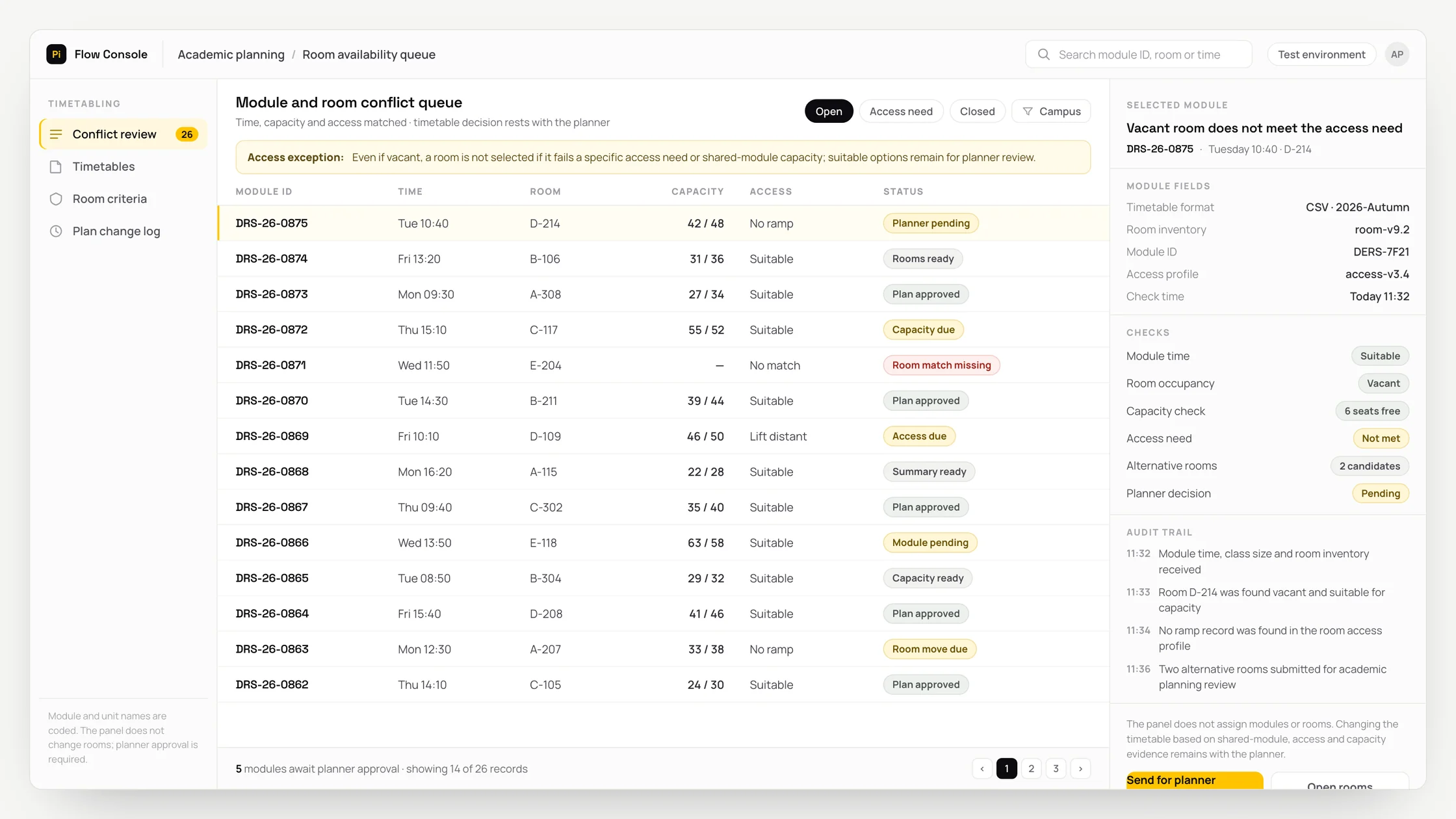Go to page 3
Image resolution: width=1456 pixels, height=819 pixels.
tap(1056, 769)
